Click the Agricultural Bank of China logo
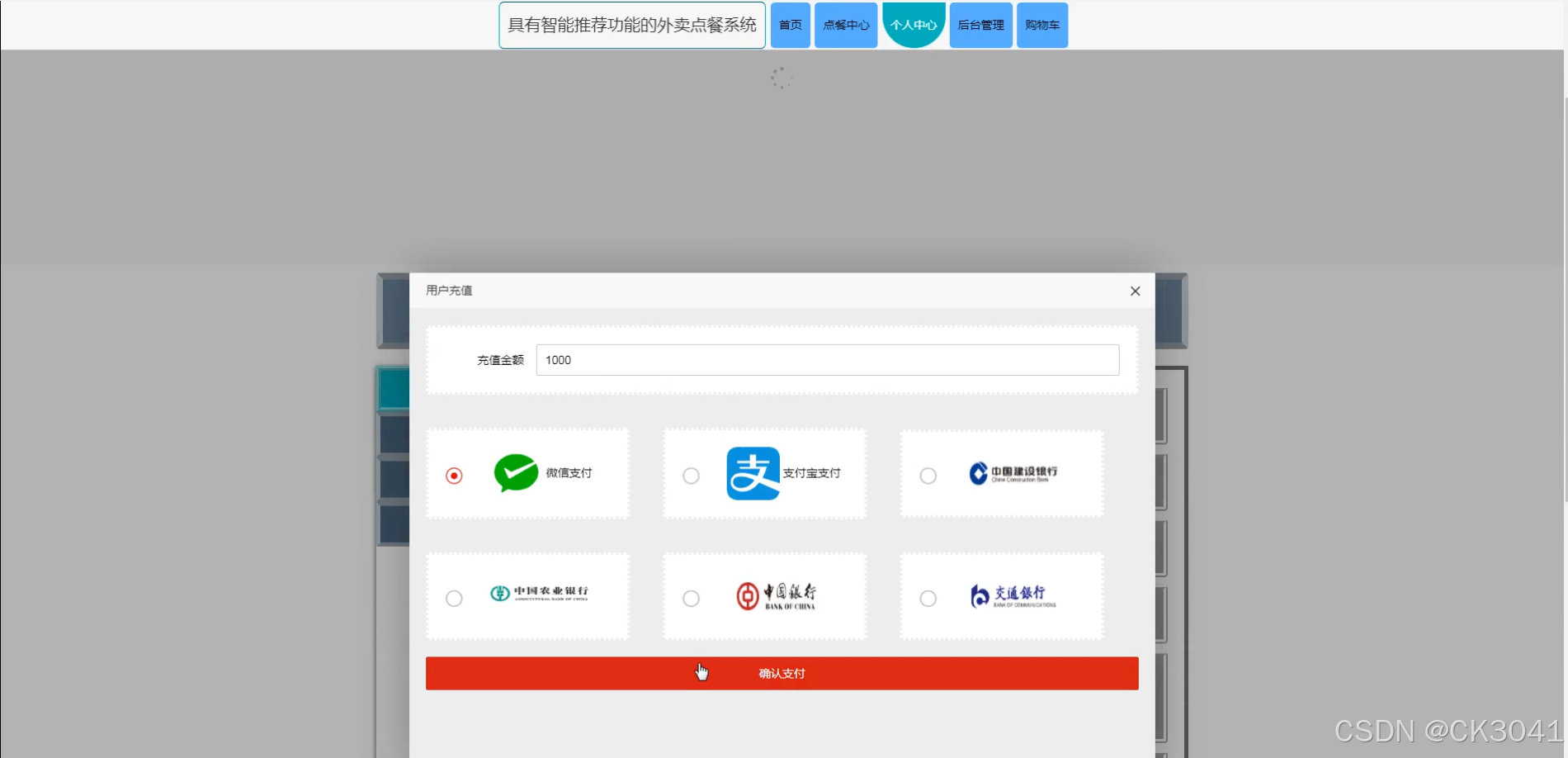Viewport: 1568px width, 758px height. point(539,593)
